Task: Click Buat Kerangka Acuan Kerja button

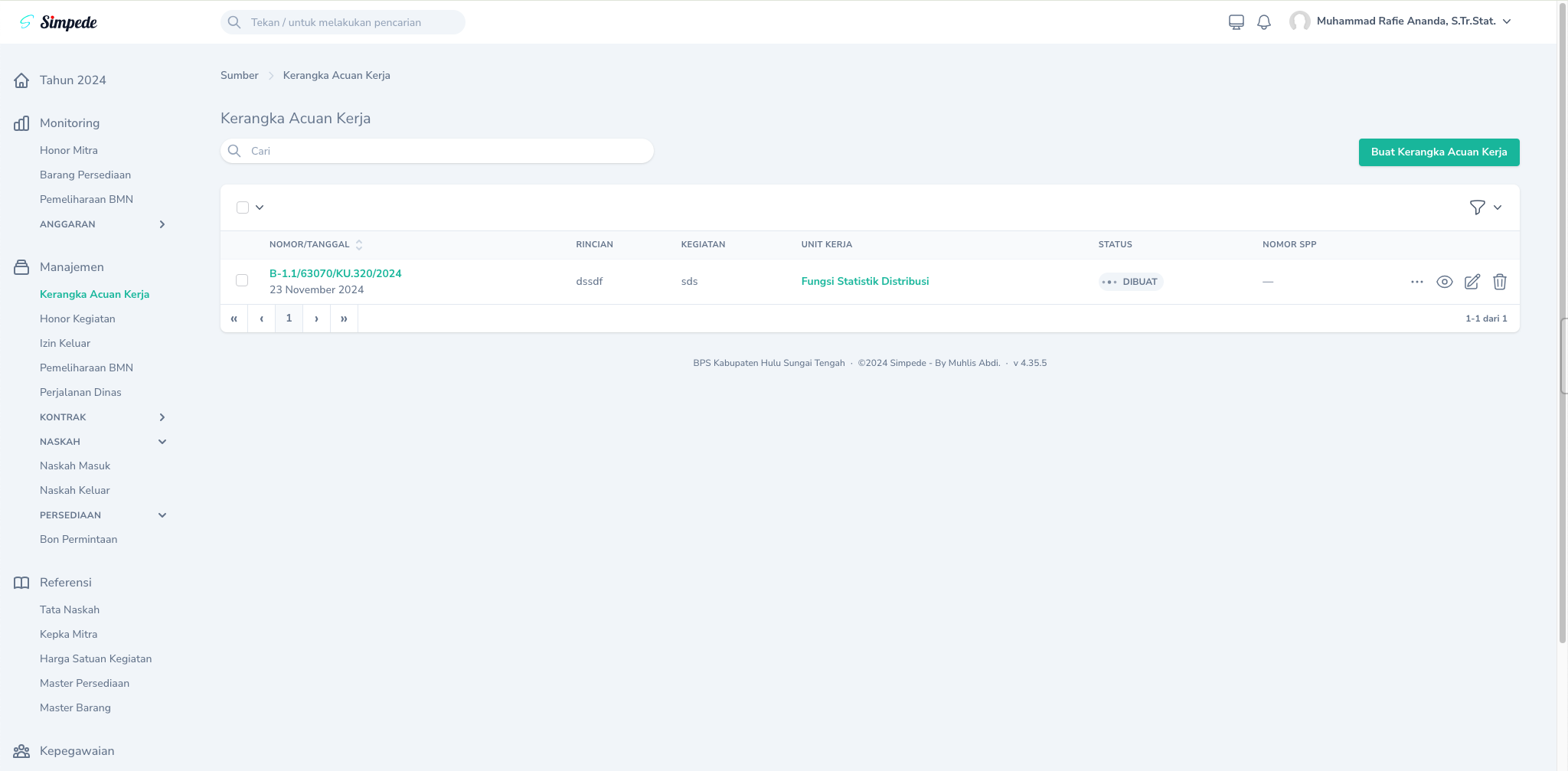Action: [1439, 152]
